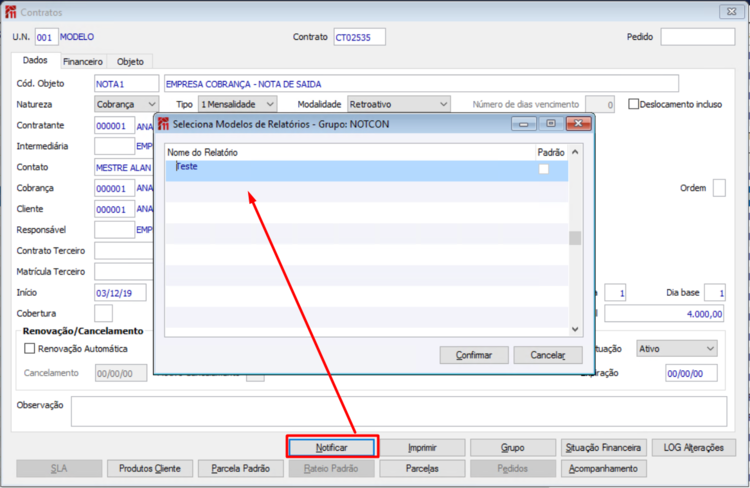Close the Seleciona Modelos de Relatórios dialog
This screenshot has width=750, height=488.
(x=578, y=124)
